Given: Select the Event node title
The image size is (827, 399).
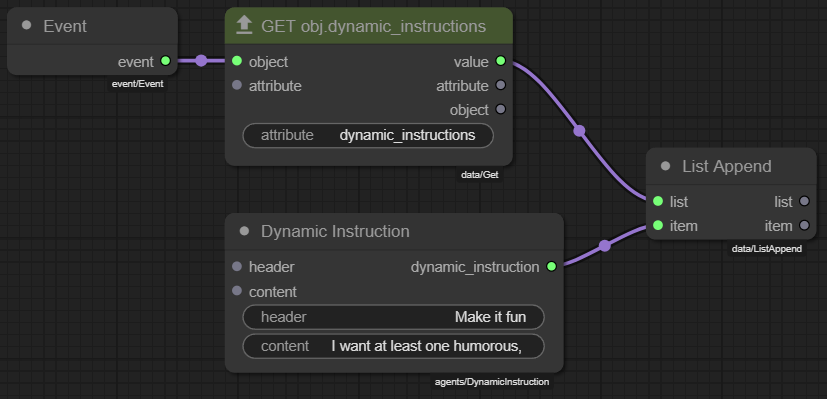Looking at the screenshot, I should click(65, 26).
